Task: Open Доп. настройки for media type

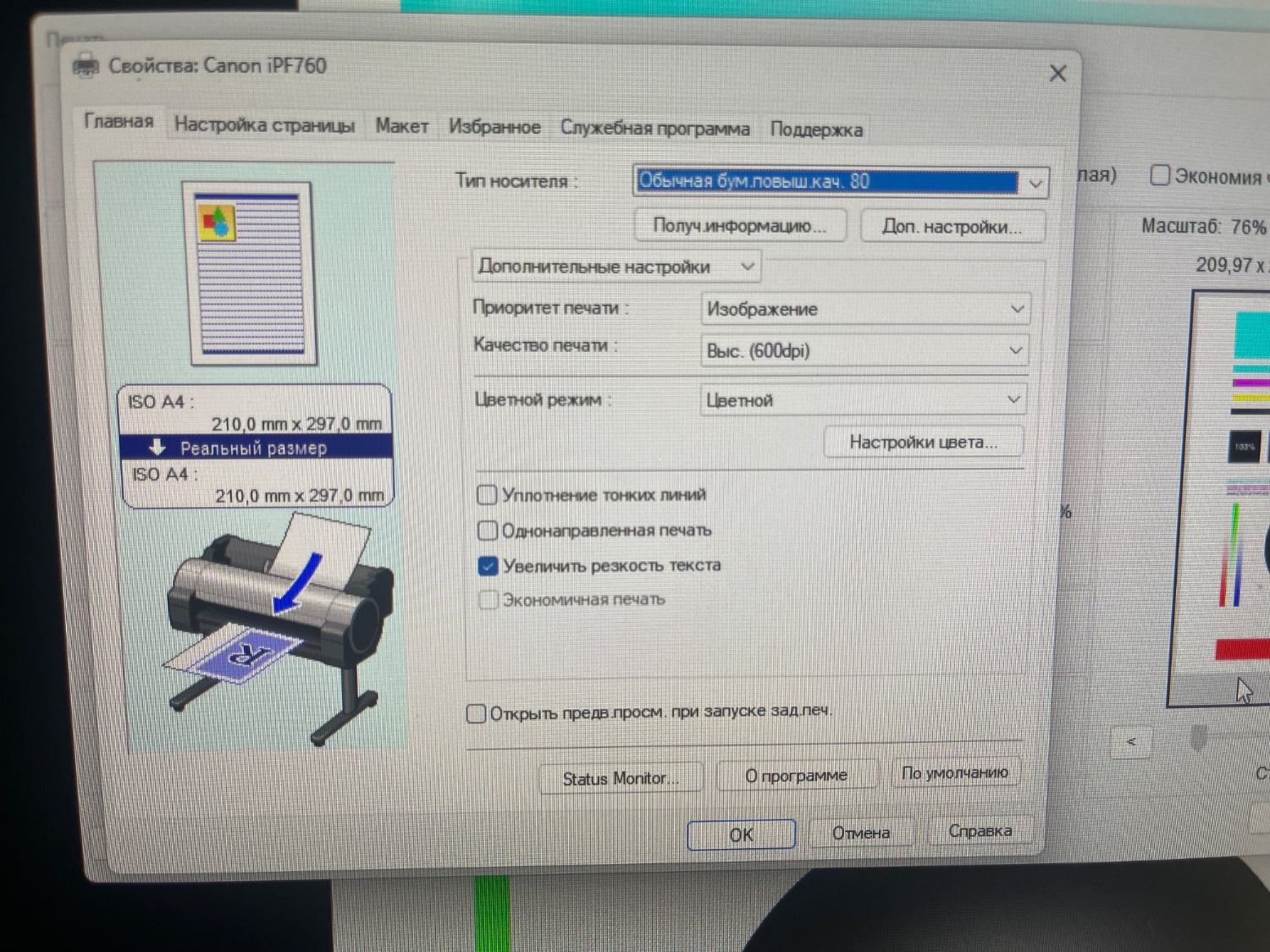Action: [952, 227]
